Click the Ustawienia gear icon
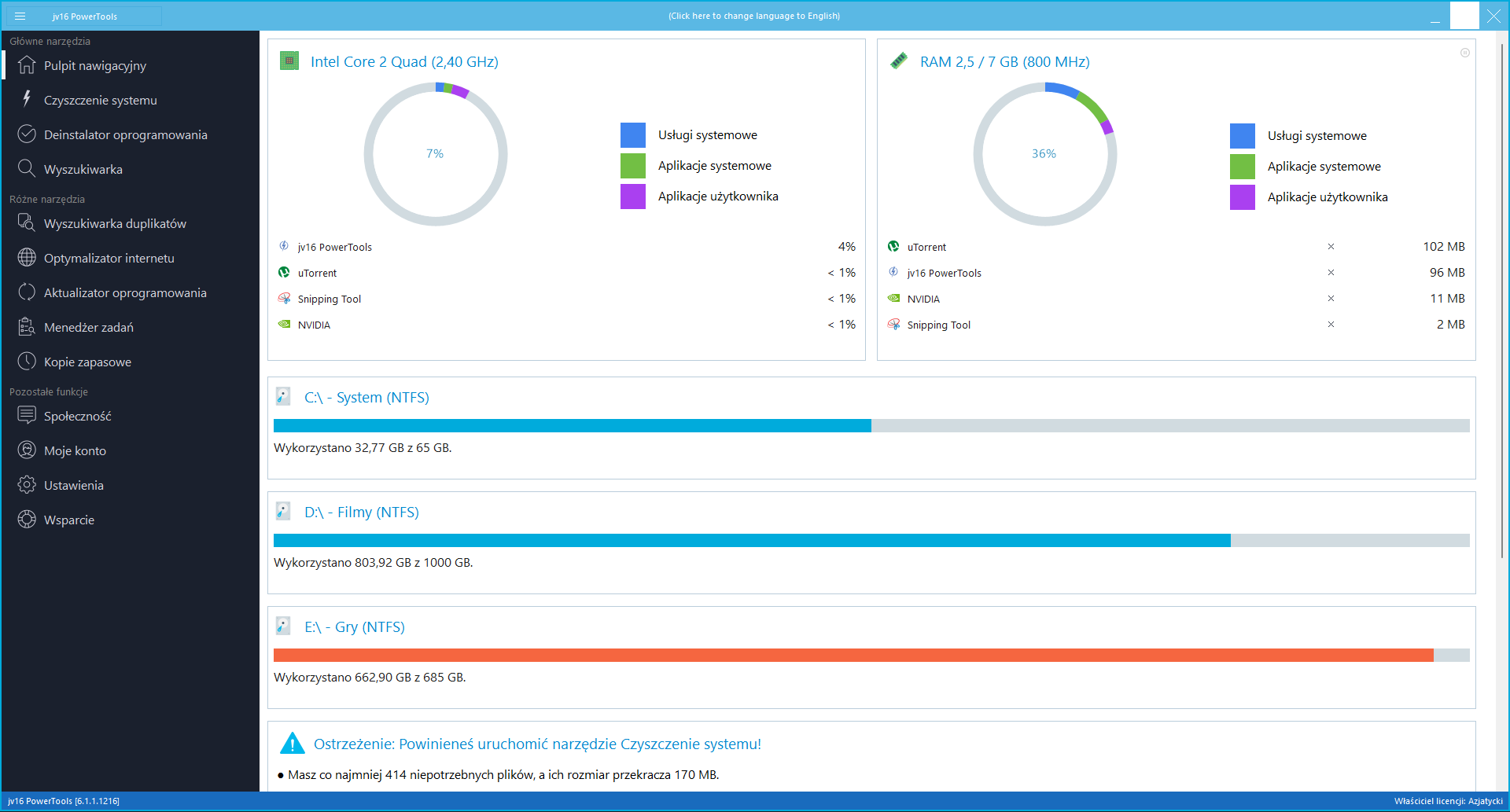This screenshot has height=812, width=1510. tap(27, 485)
